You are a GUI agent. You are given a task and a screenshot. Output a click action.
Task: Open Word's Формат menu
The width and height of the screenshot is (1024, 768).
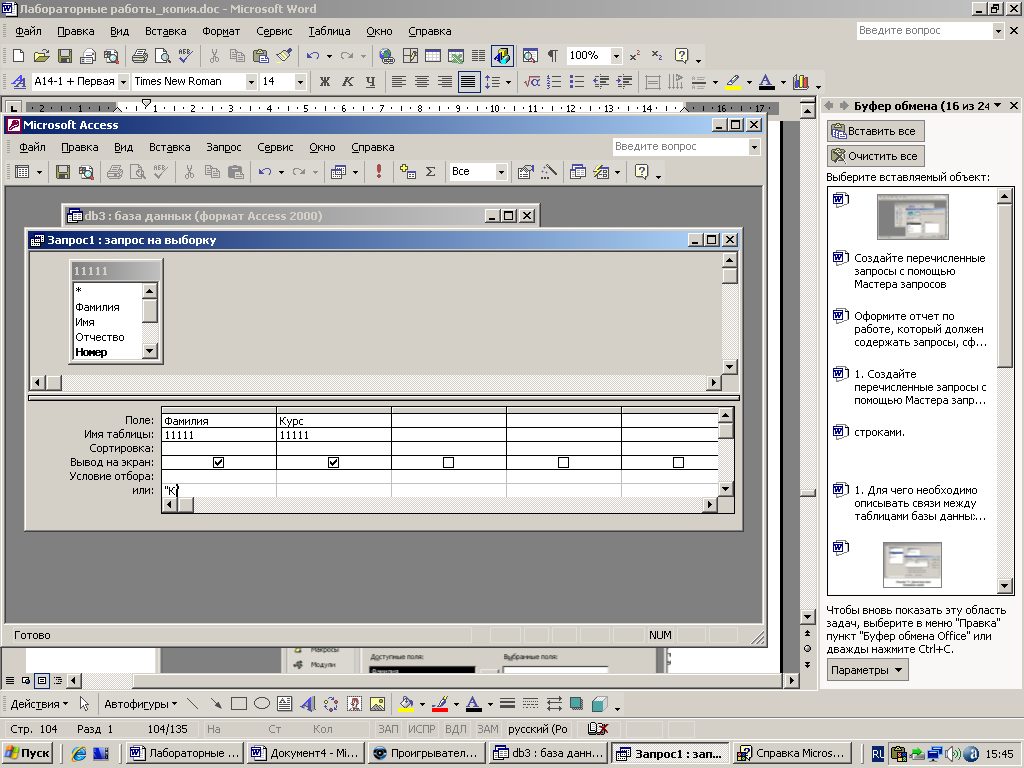click(221, 31)
